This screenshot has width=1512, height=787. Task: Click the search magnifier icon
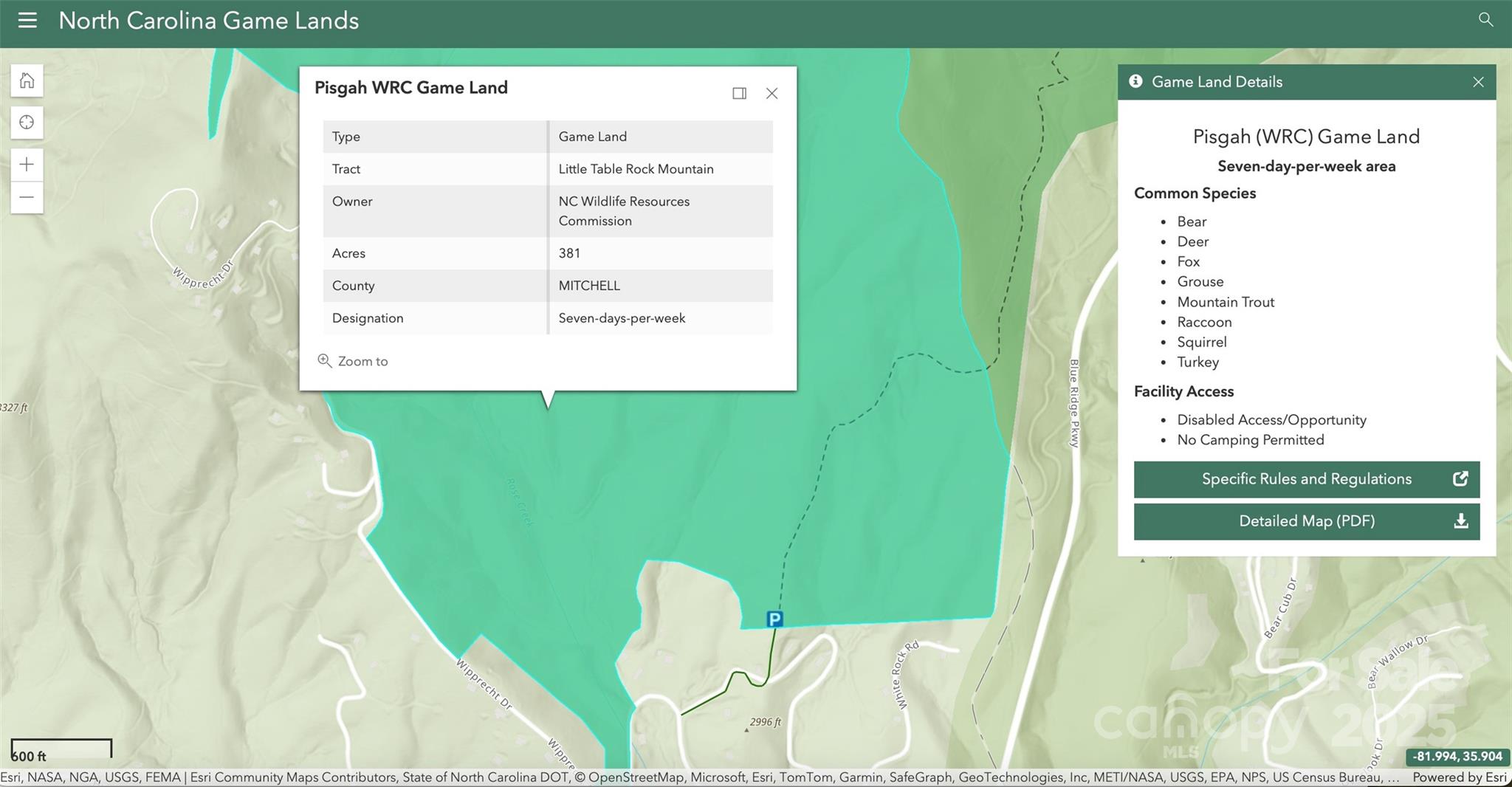coord(1485,20)
